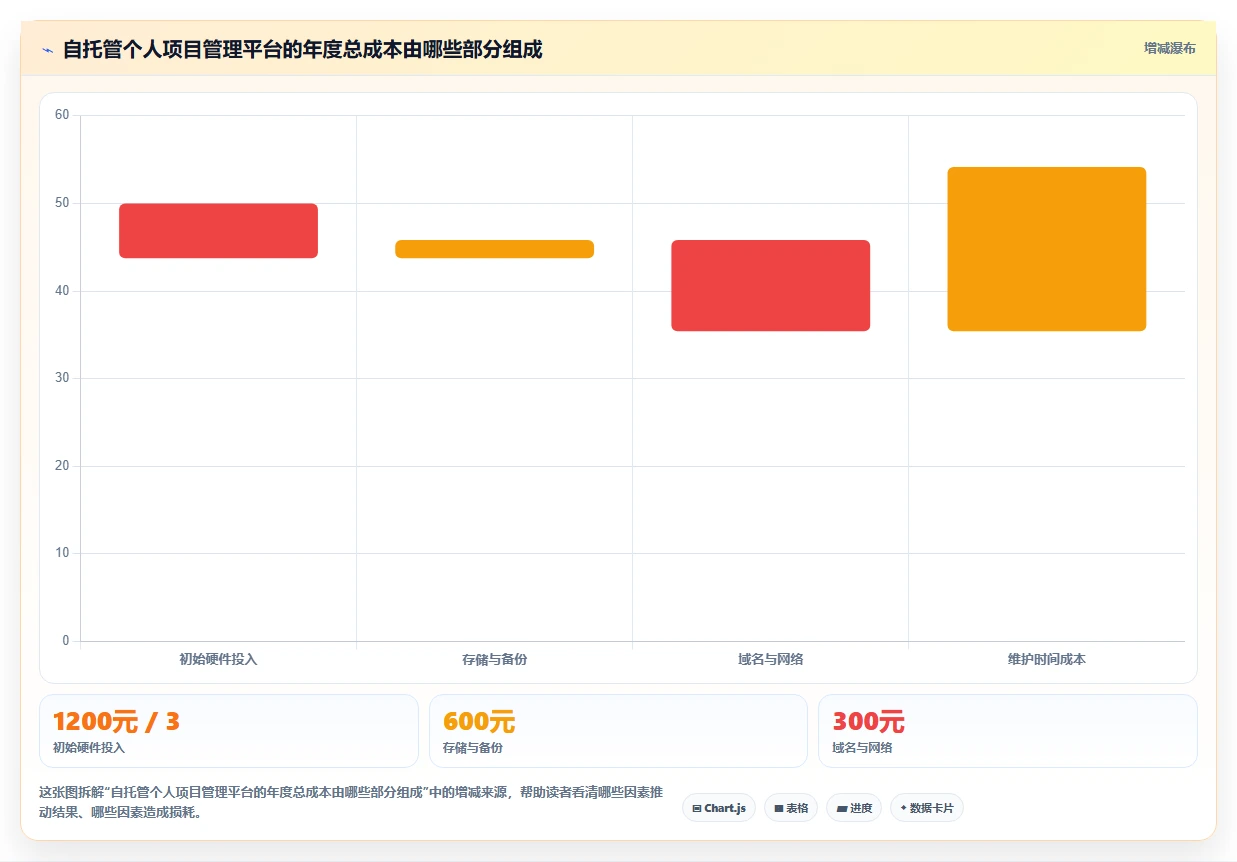Click the 域名与网络 caption under 300元
Screen dimensions: 1237x862
point(862,748)
